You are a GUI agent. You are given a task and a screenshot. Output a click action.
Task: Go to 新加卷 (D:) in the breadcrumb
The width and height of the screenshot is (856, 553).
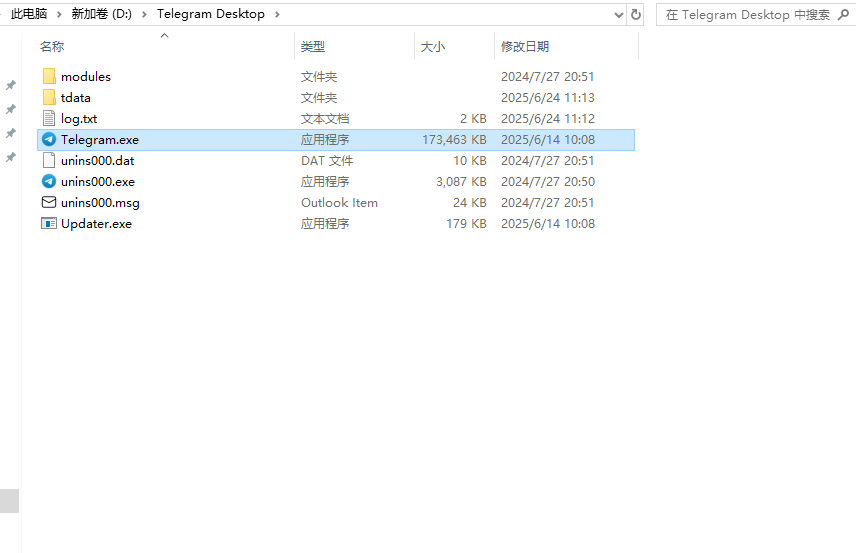(x=102, y=14)
